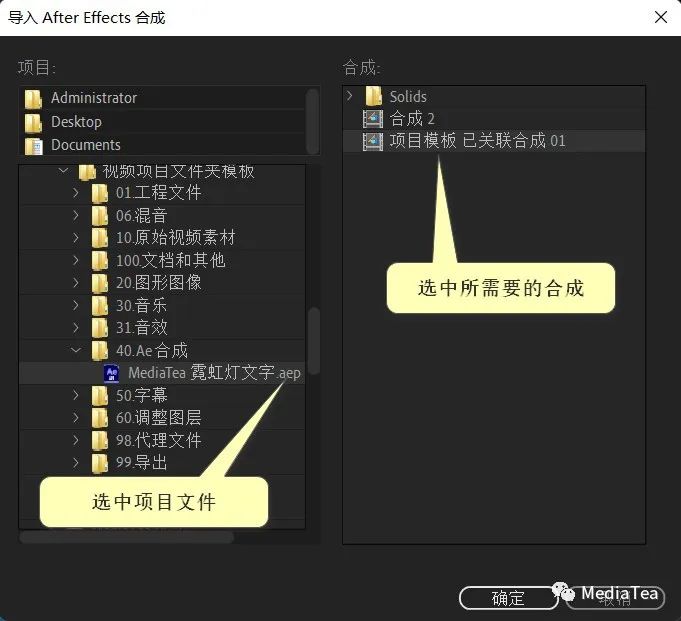Click the 项目模板 已关联合成 01 composition icon

pyautogui.click(x=373, y=141)
